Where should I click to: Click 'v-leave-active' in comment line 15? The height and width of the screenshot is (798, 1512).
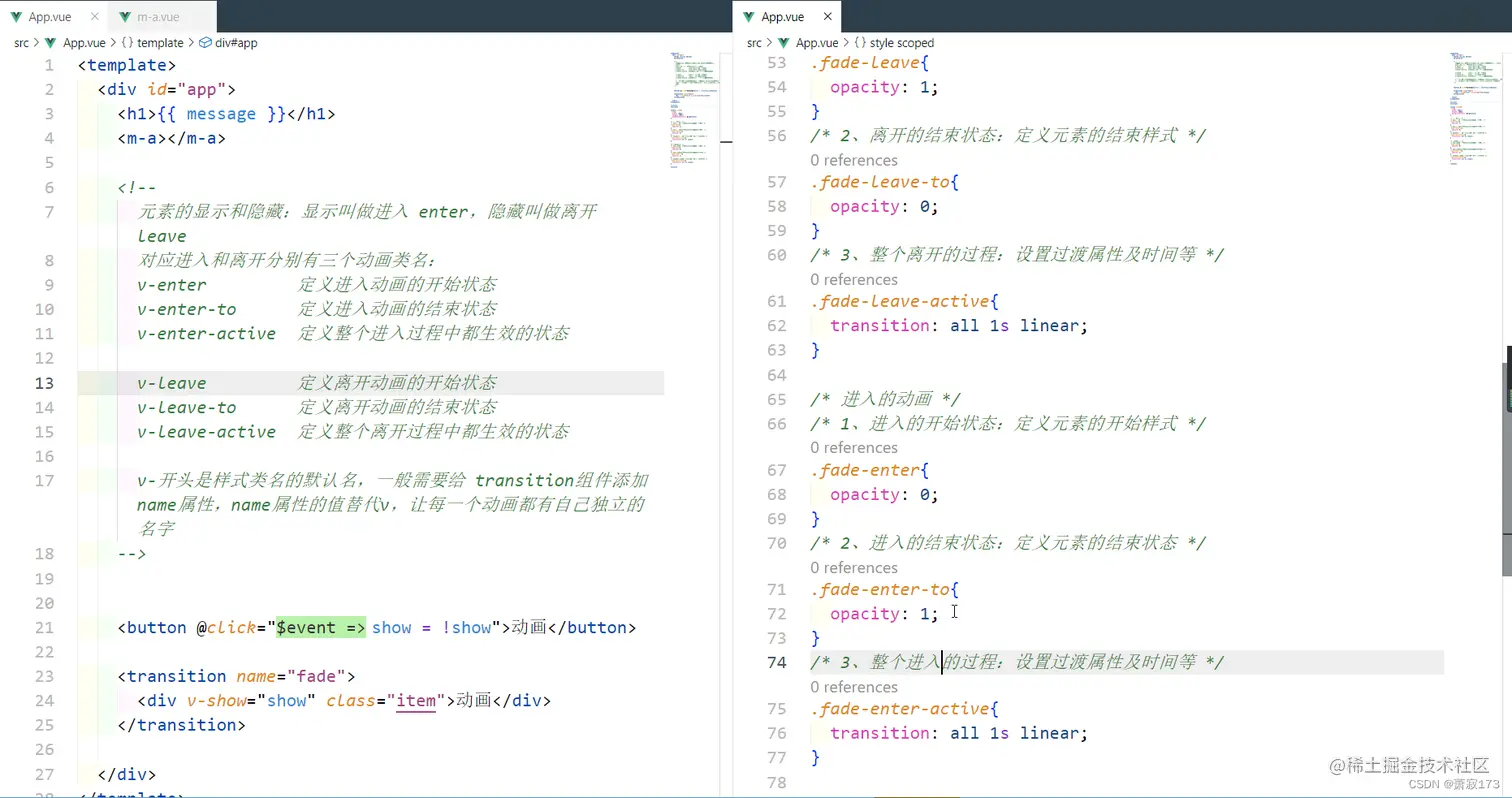pos(207,431)
